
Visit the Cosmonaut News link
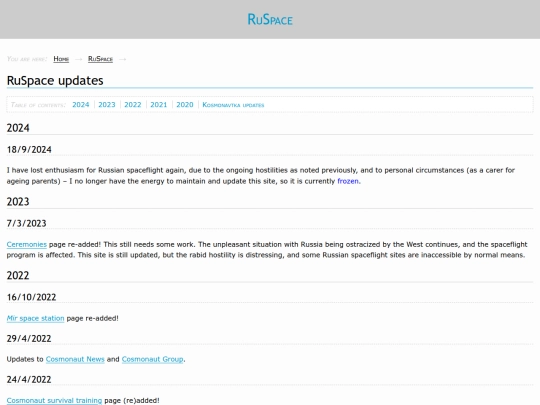point(75,359)
